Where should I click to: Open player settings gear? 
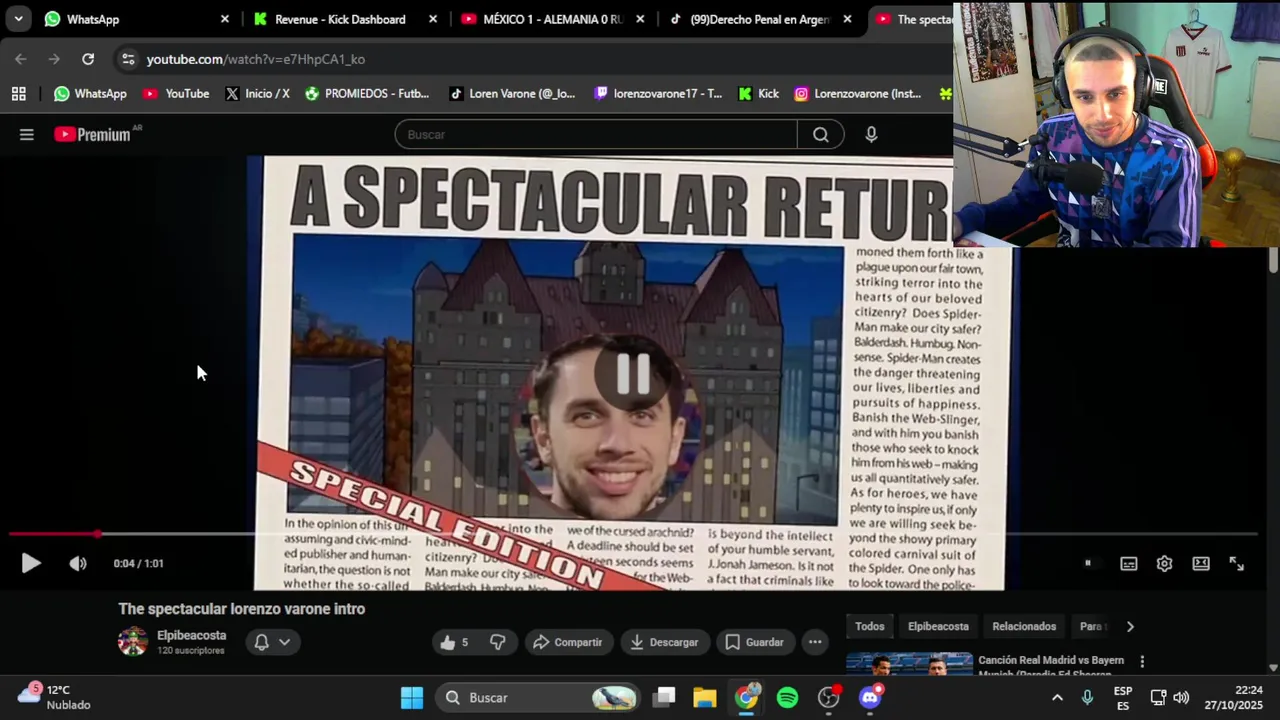pyautogui.click(x=1164, y=563)
